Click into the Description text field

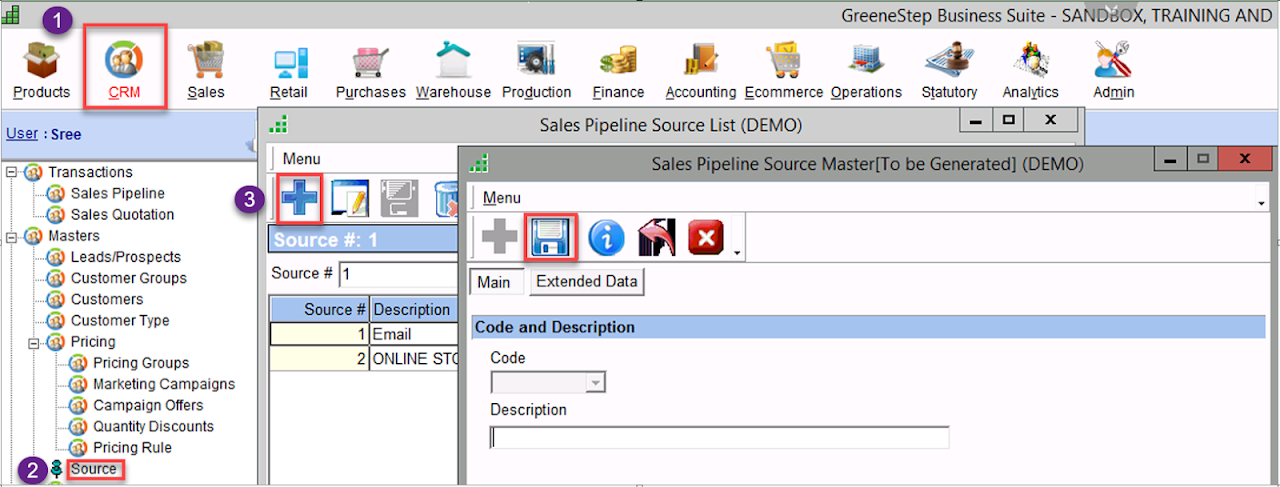tap(718, 438)
